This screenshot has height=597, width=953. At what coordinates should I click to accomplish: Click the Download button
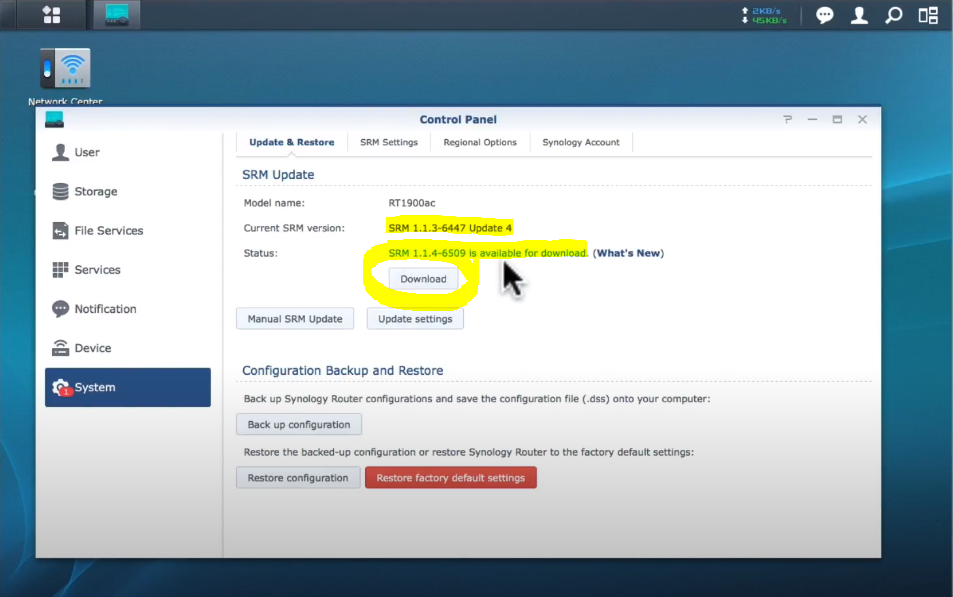click(x=423, y=279)
